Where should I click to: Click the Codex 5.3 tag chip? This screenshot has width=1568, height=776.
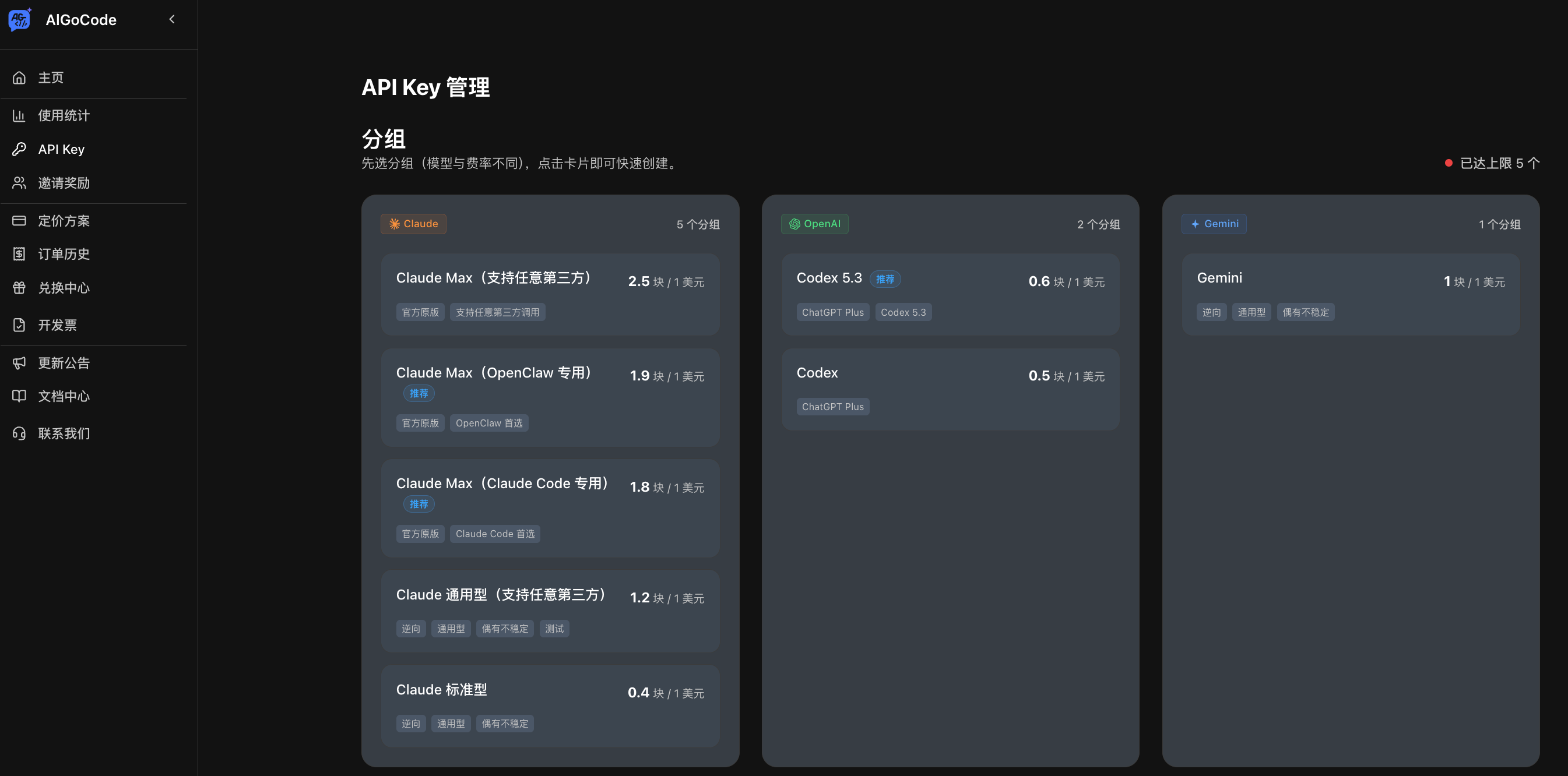tap(903, 313)
